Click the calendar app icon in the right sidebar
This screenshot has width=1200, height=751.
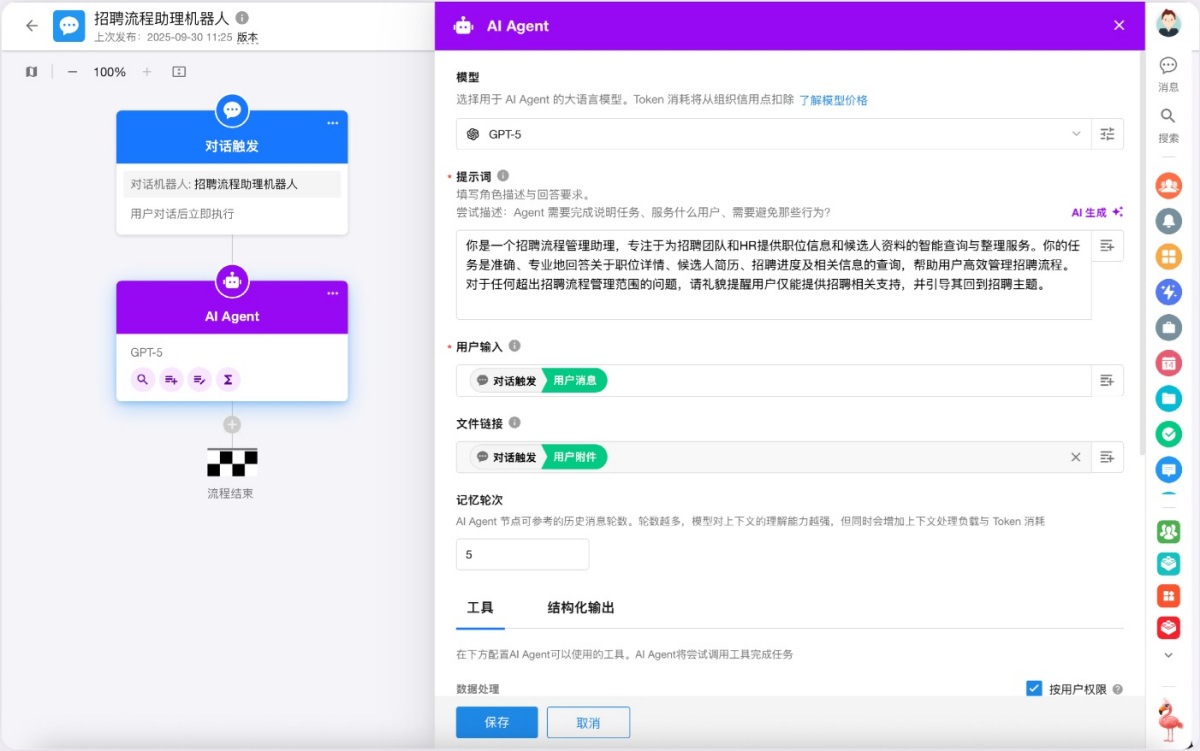tap(1168, 363)
